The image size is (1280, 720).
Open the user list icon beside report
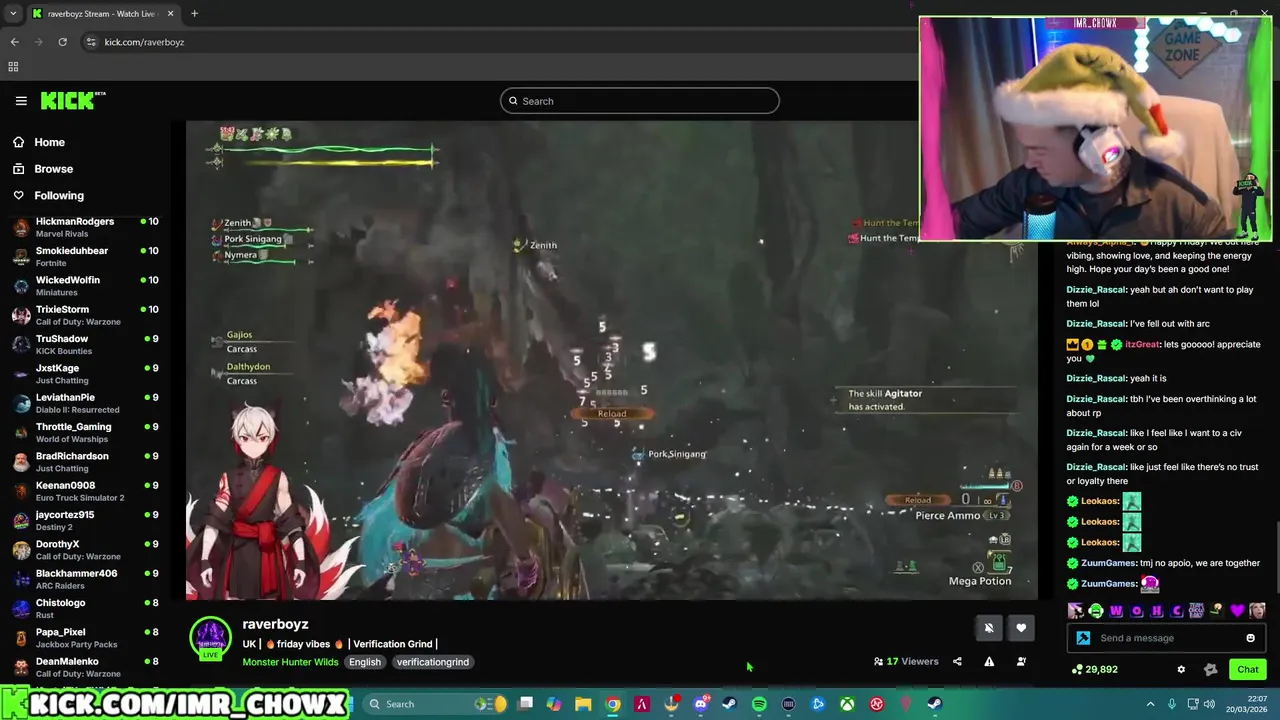coord(1021,661)
